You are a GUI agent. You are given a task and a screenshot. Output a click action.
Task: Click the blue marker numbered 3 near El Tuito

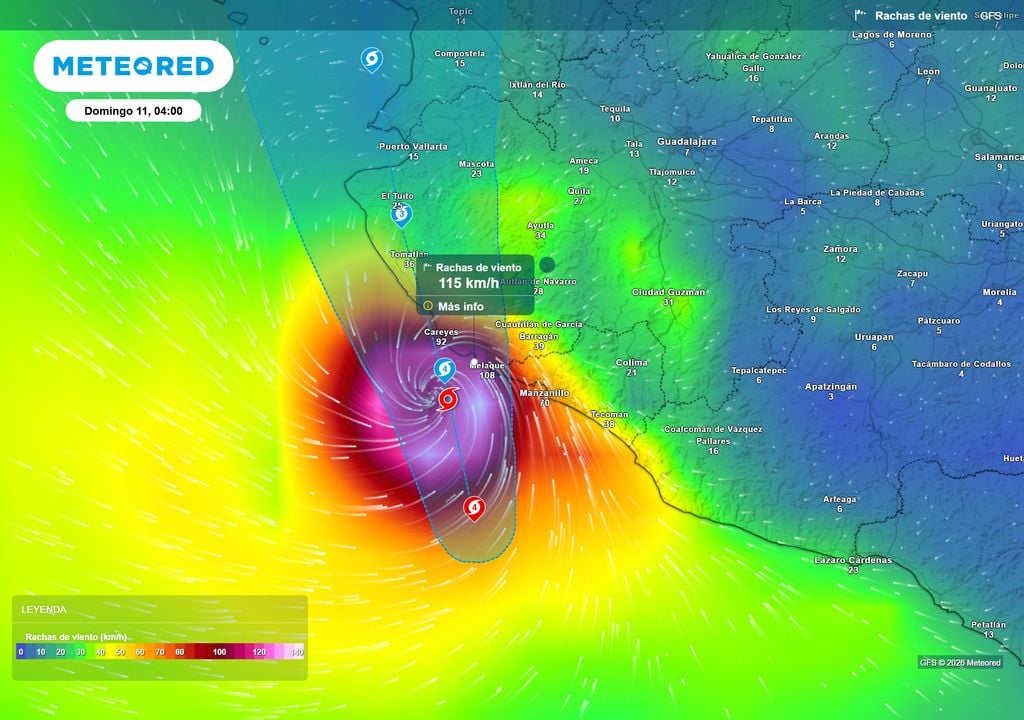(402, 214)
